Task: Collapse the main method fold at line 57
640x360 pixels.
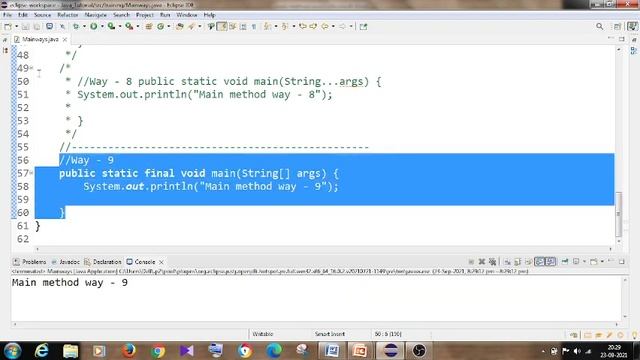Action: [31, 173]
